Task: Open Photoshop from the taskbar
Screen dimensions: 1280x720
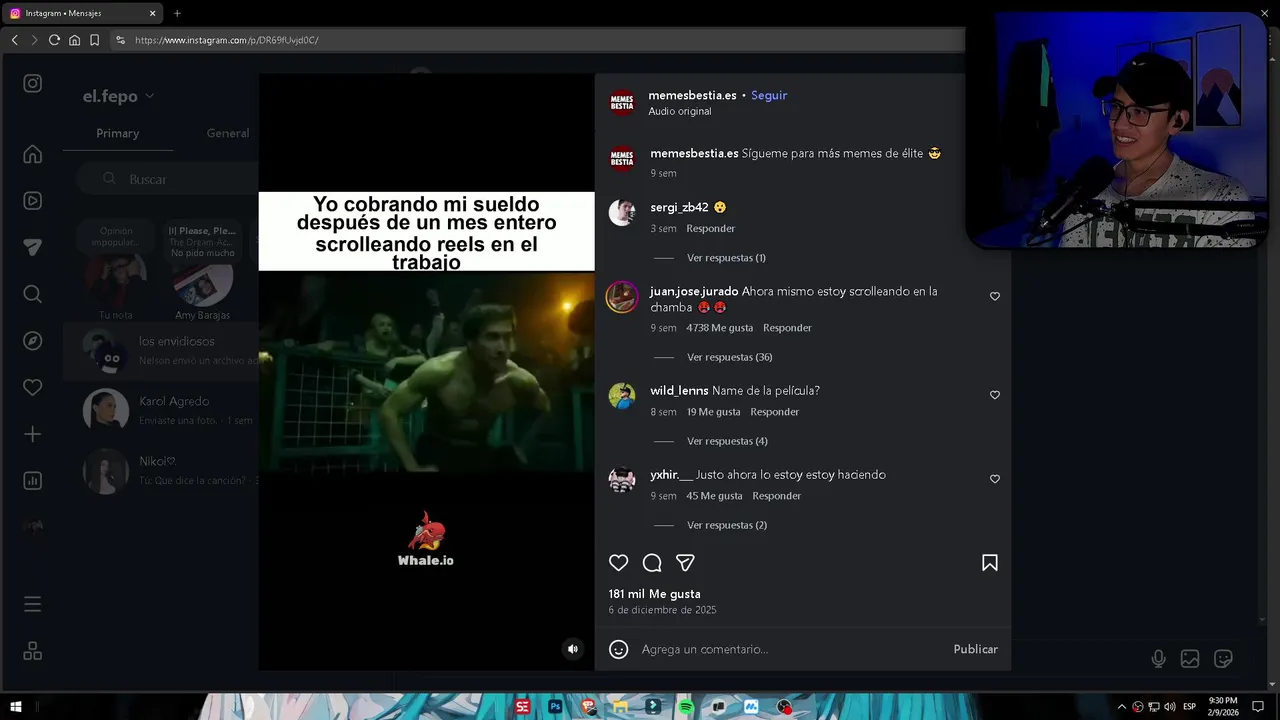Action: click(x=555, y=707)
